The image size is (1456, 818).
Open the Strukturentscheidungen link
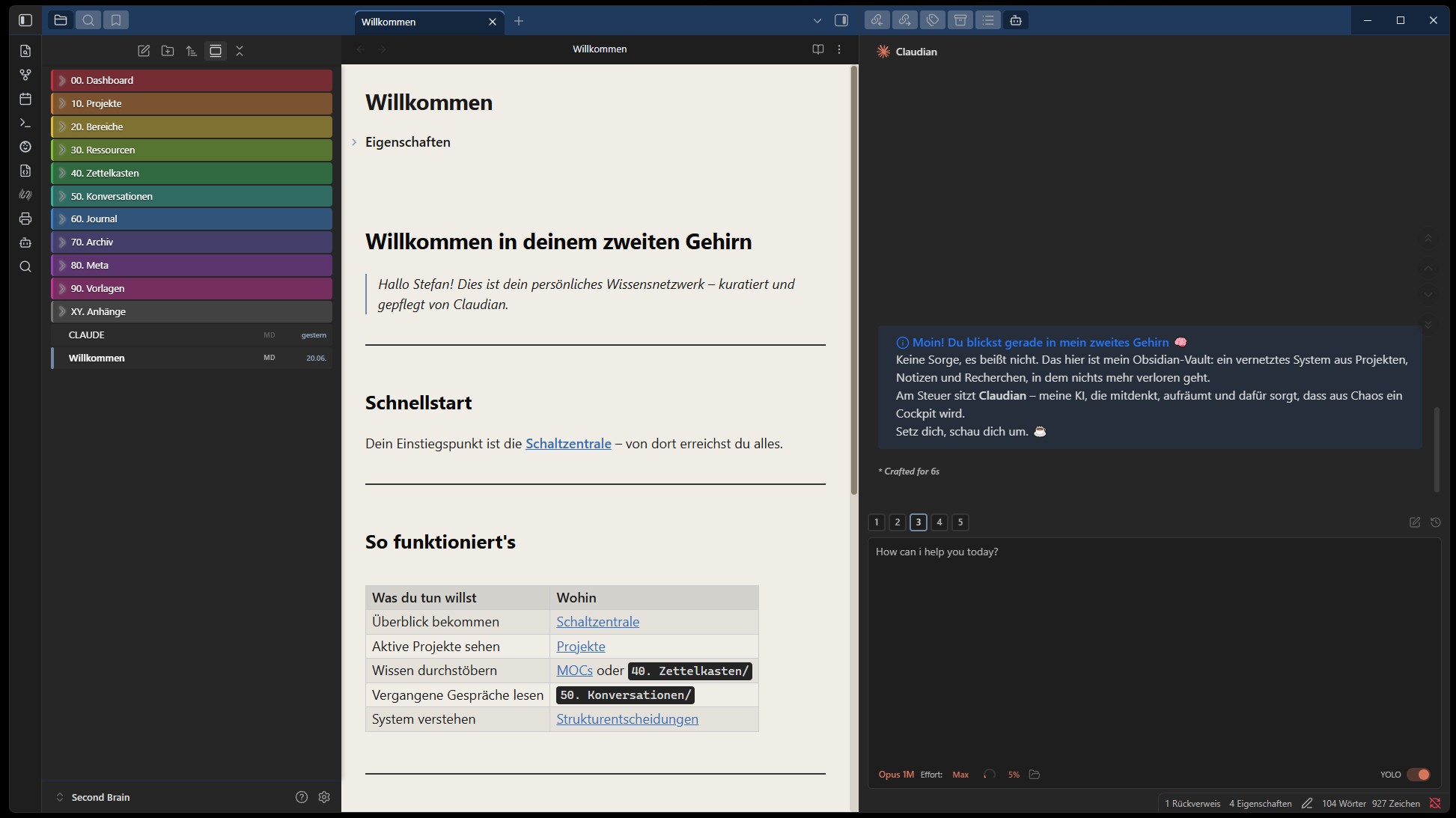coord(627,719)
